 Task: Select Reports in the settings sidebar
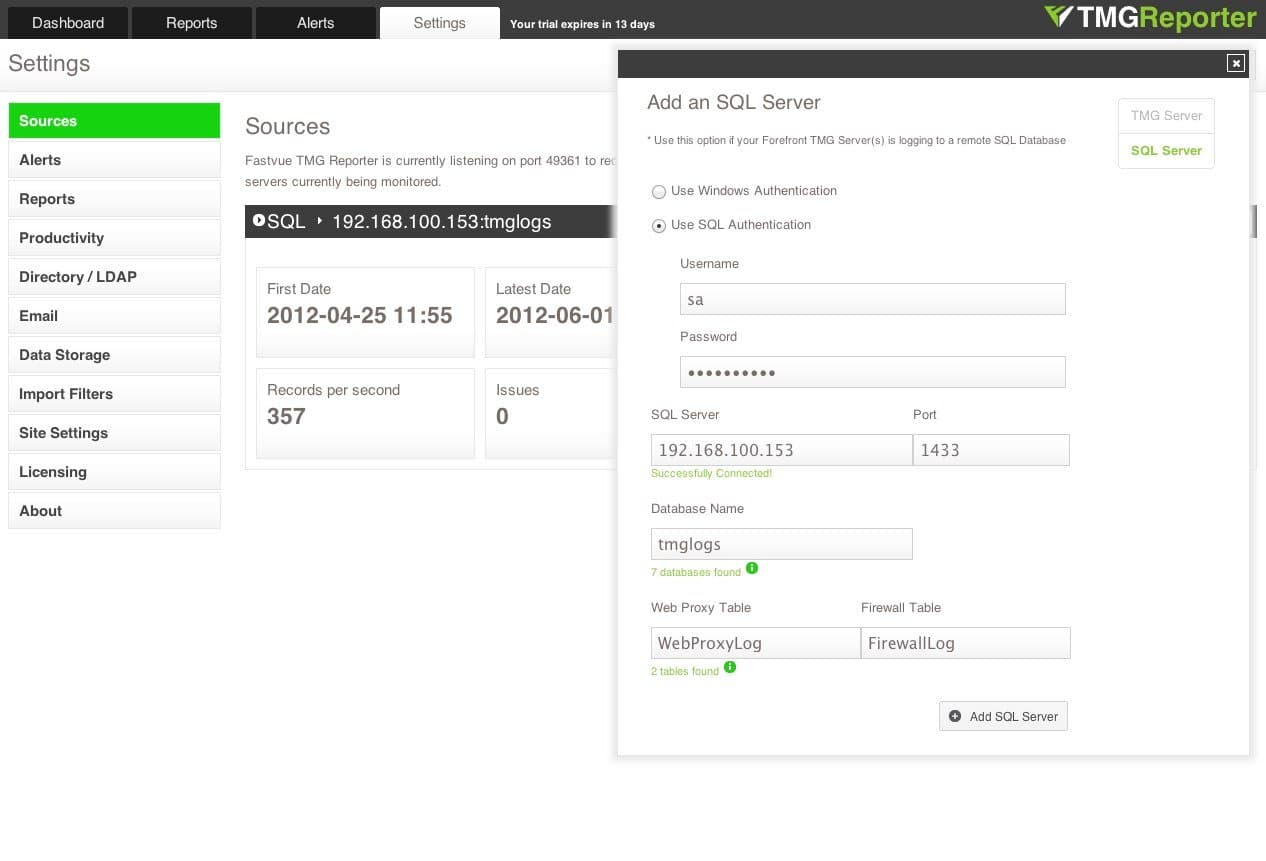[114, 199]
